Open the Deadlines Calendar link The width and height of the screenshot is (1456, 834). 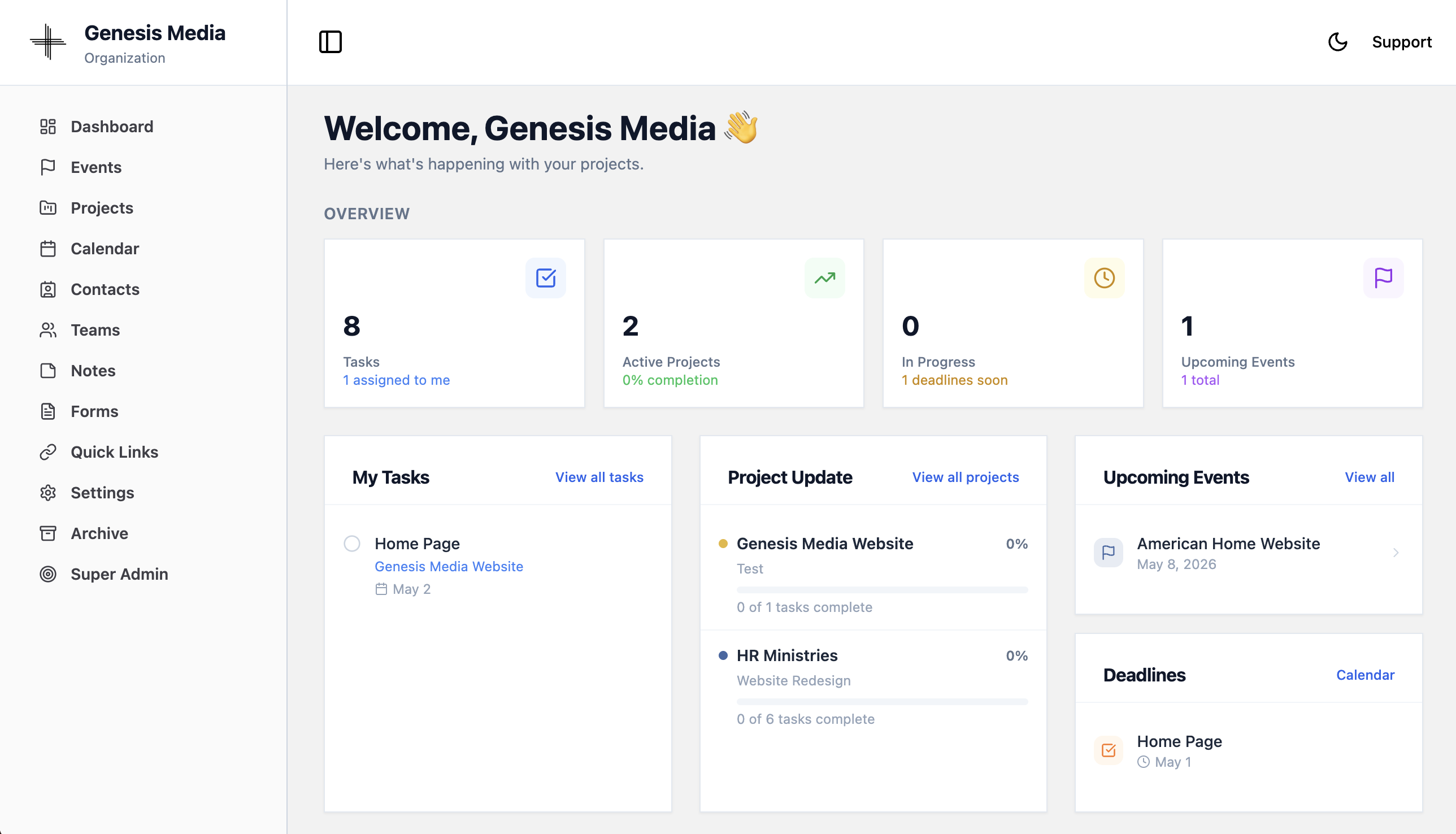[1365, 675]
